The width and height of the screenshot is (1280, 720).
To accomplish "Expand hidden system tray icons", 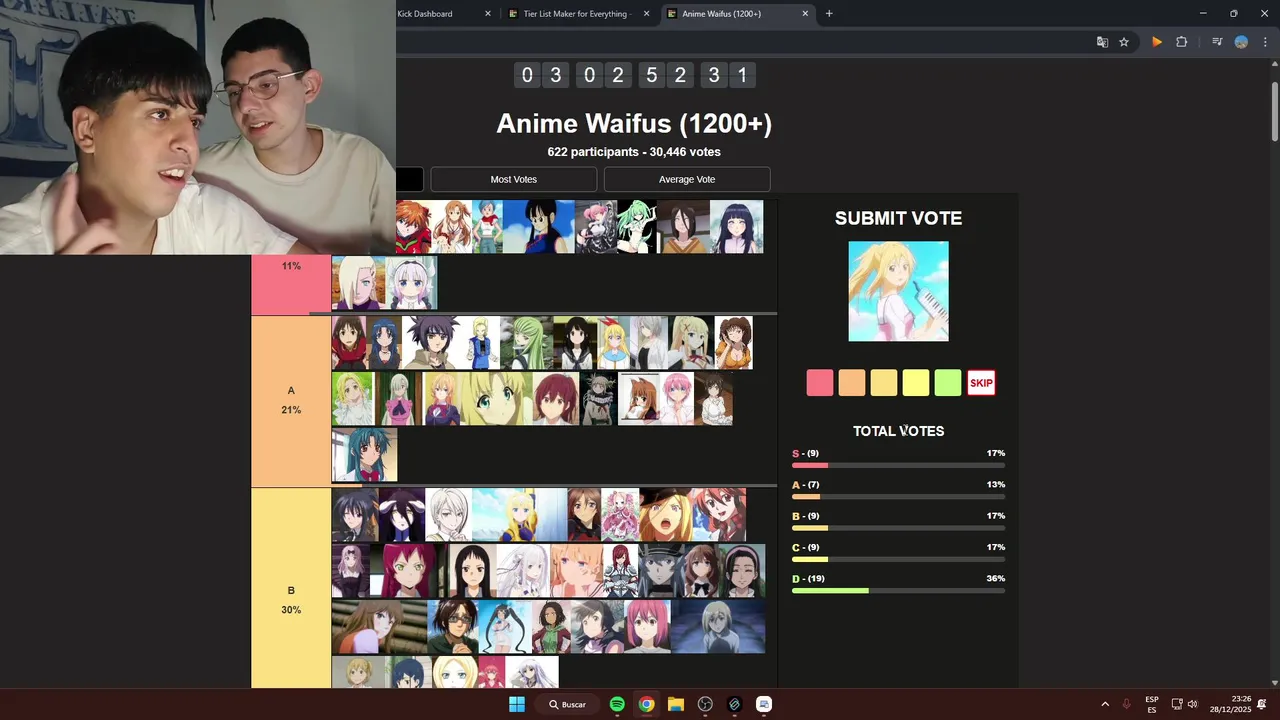I will (1105, 704).
